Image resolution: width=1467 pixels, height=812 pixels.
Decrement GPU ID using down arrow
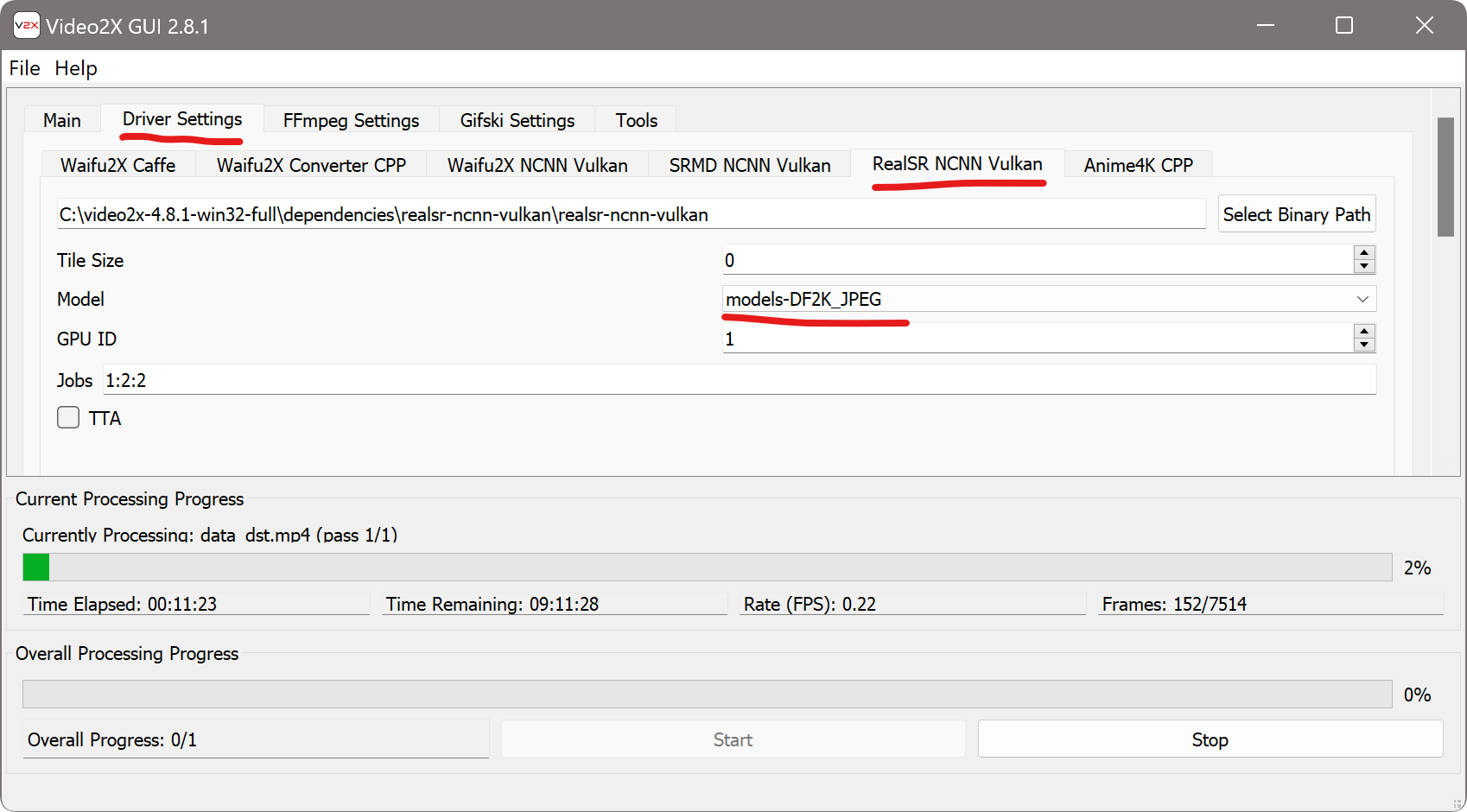point(1364,345)
